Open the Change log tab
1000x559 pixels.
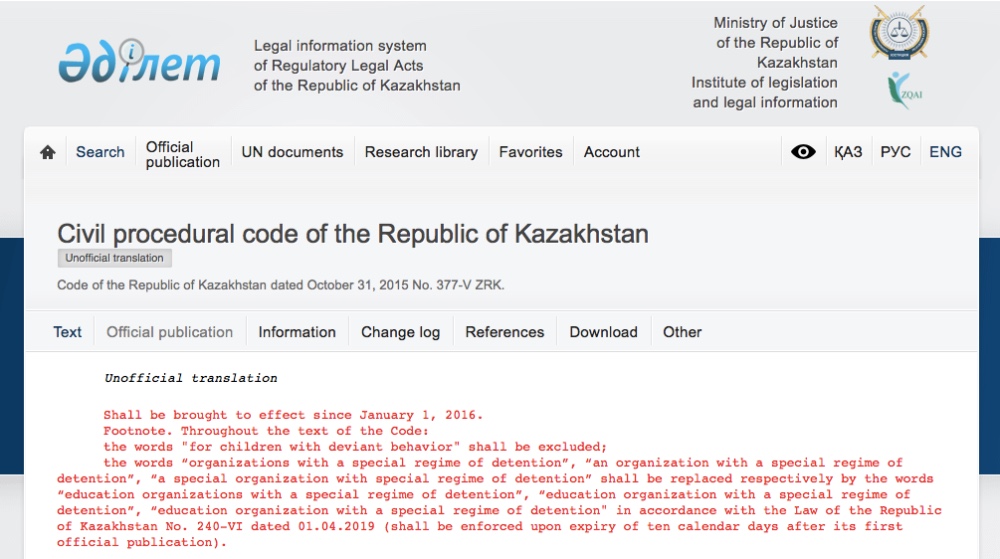401,333
